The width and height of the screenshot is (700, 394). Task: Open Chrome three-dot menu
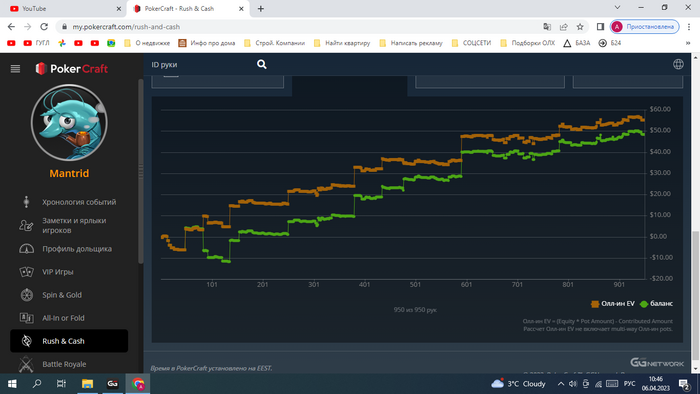[689, 27]
